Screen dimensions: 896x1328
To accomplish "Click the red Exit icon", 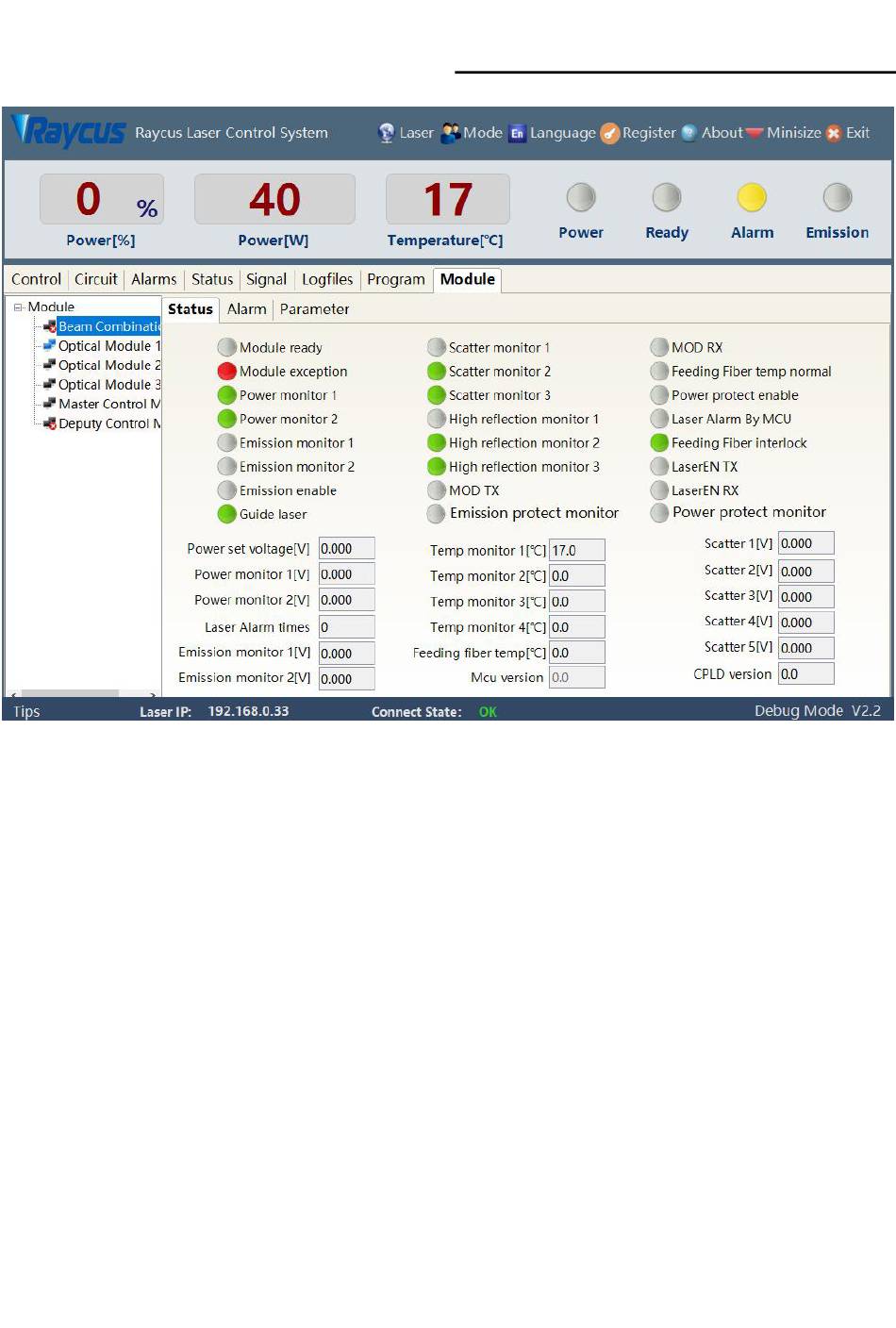I will tap(834, 133).
